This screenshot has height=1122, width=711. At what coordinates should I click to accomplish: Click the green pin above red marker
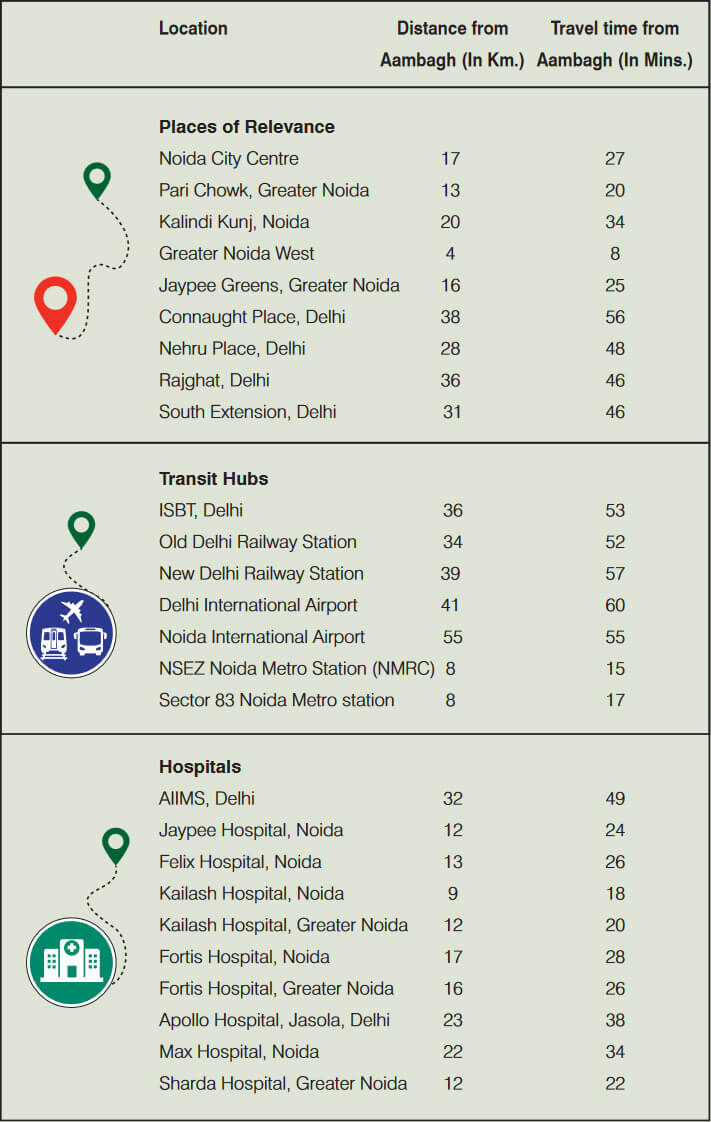(x=97, y=180)
